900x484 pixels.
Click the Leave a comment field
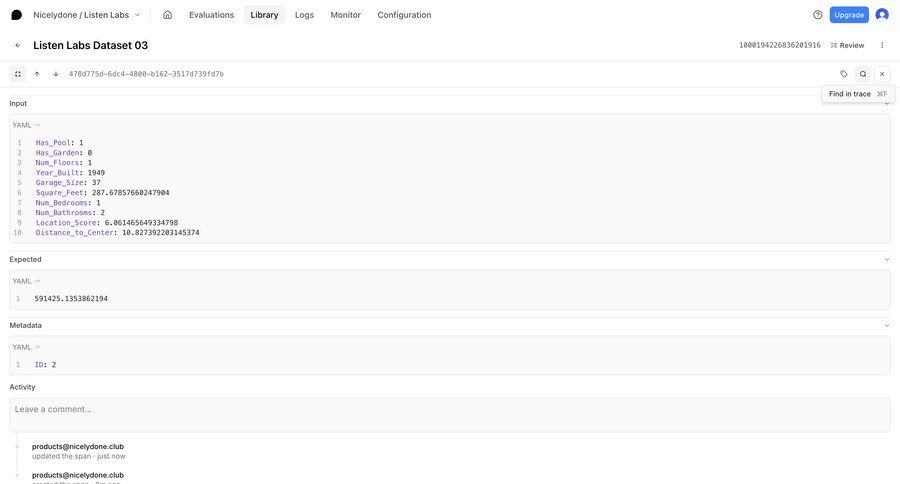pos(449,415)
